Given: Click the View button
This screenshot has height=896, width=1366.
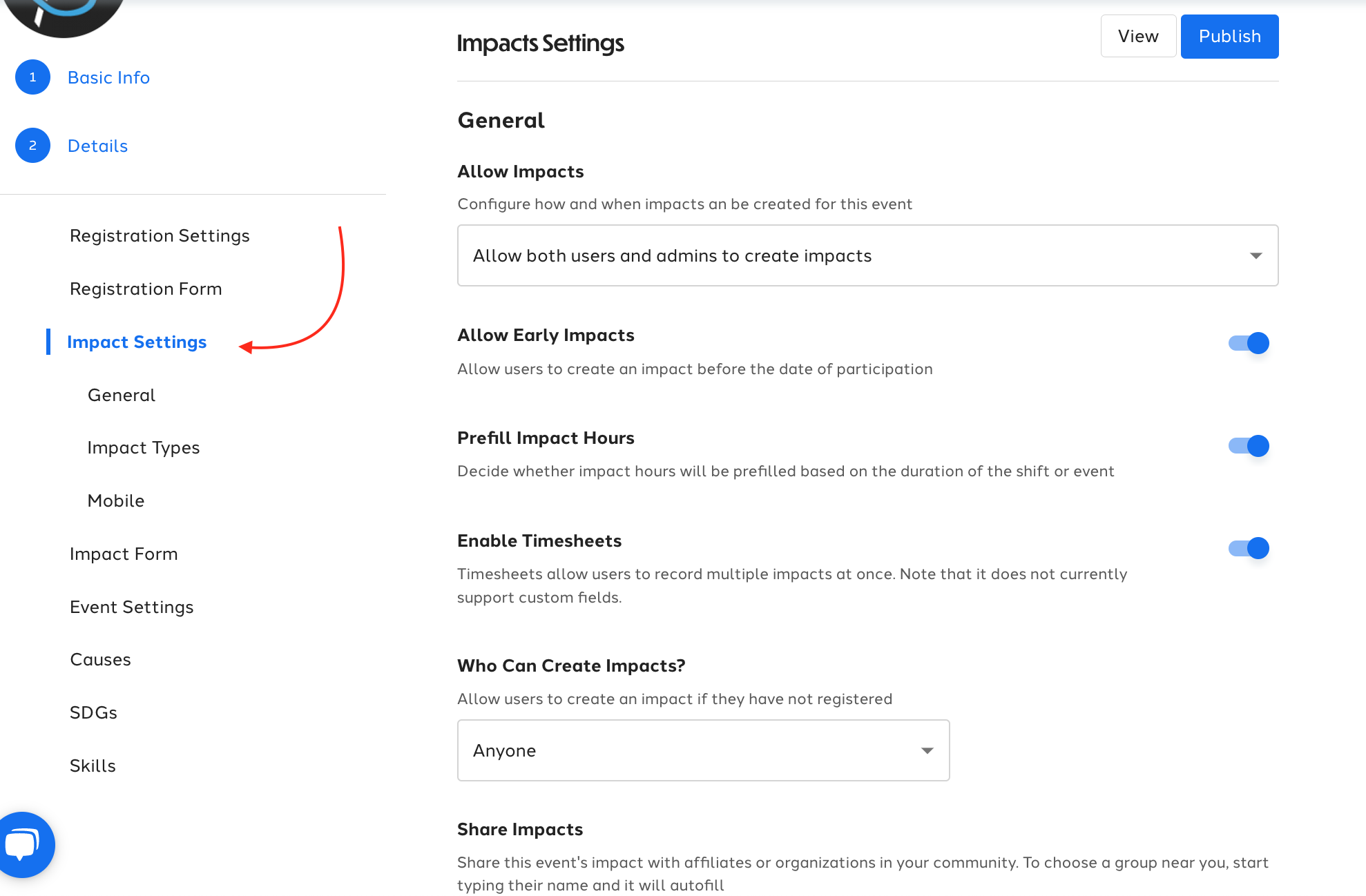Looking at the screenshot, I should tap(1138, 37).
